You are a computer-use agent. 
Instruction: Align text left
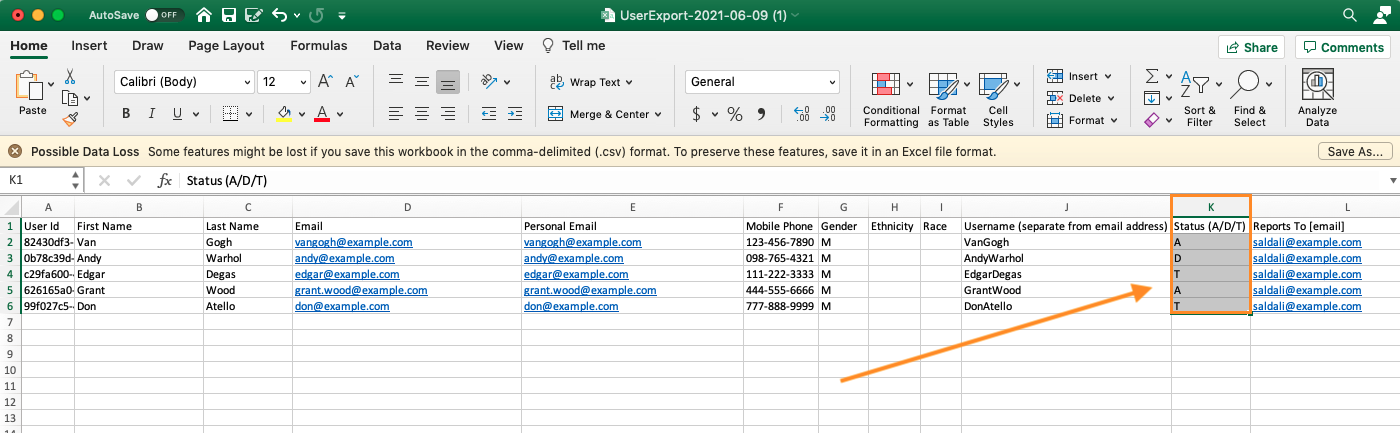pyautogui.click(x=396, y=114)
